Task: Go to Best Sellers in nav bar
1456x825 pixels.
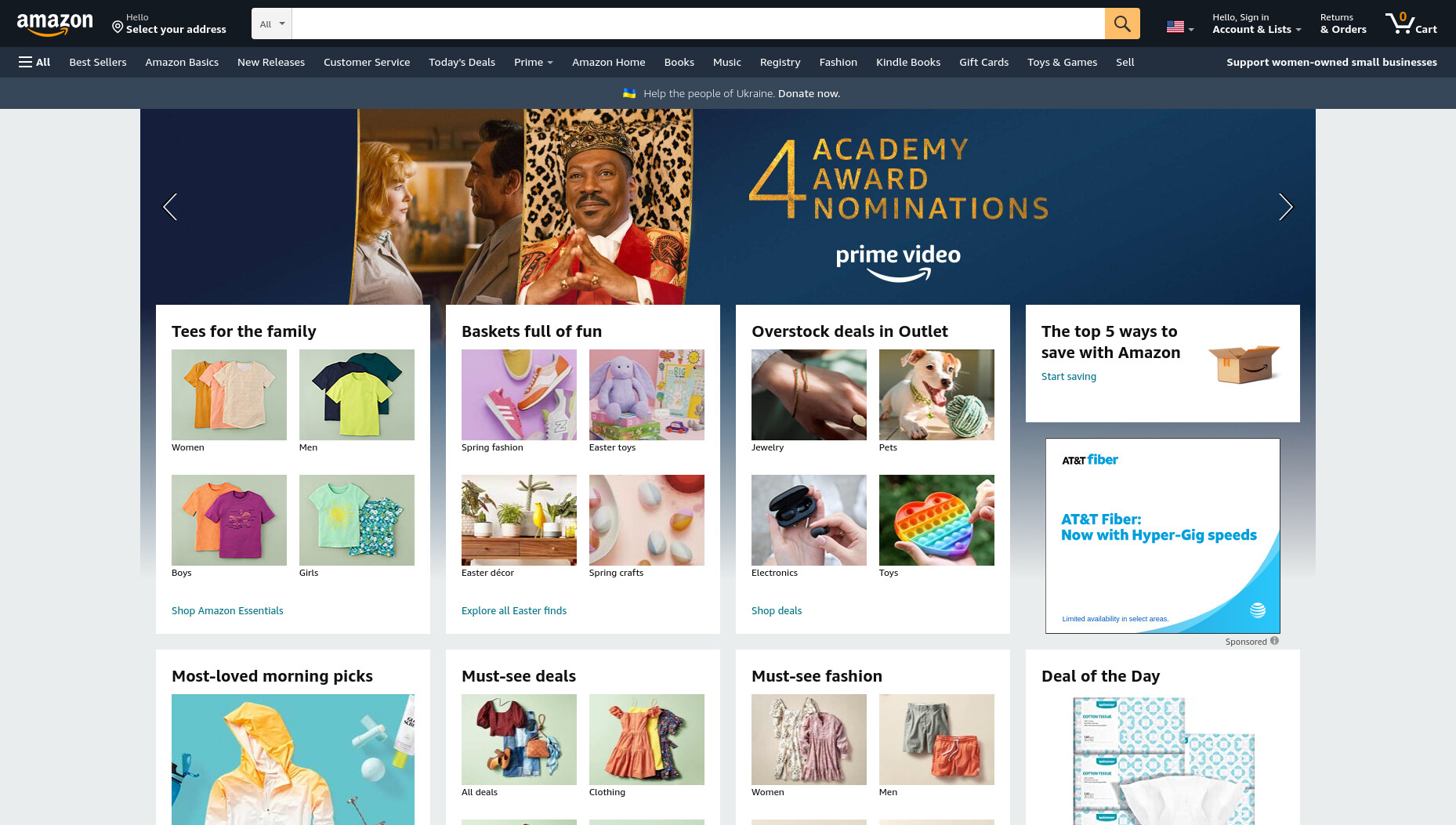Action: pyautogui.click(x=97, y=62)
